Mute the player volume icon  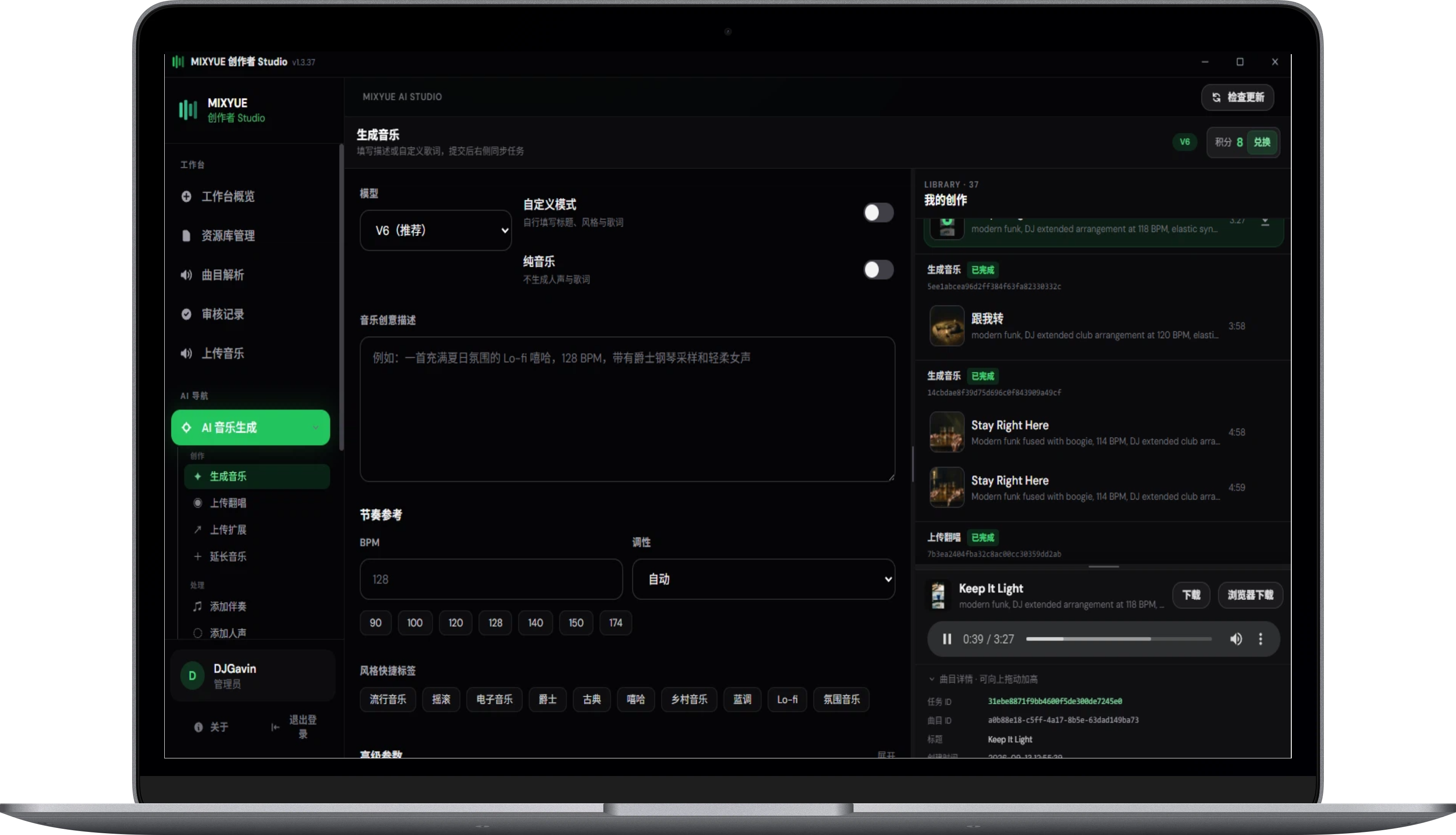(x=1236, y=639)
